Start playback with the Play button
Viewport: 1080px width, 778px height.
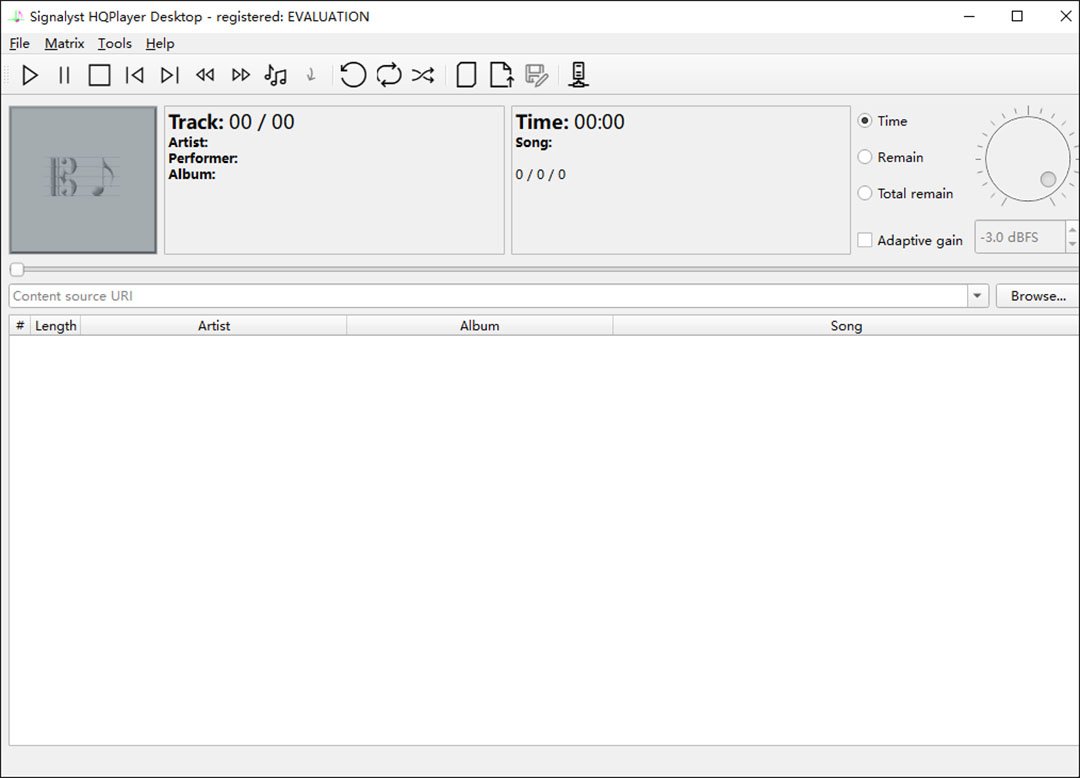[30, 75]
